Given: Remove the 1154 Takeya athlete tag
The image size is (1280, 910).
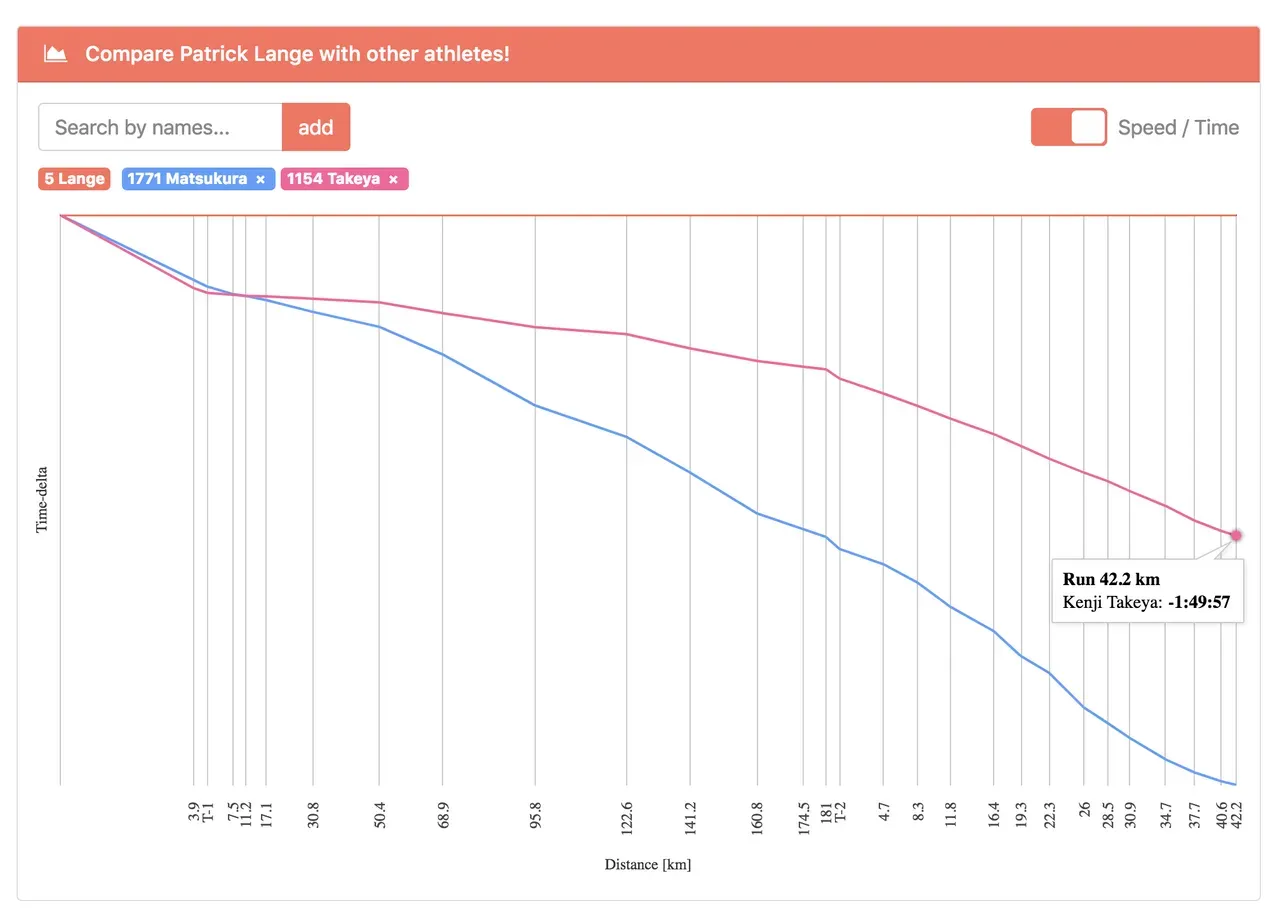Looking at the screenshot, I should (x=394, y=179).
